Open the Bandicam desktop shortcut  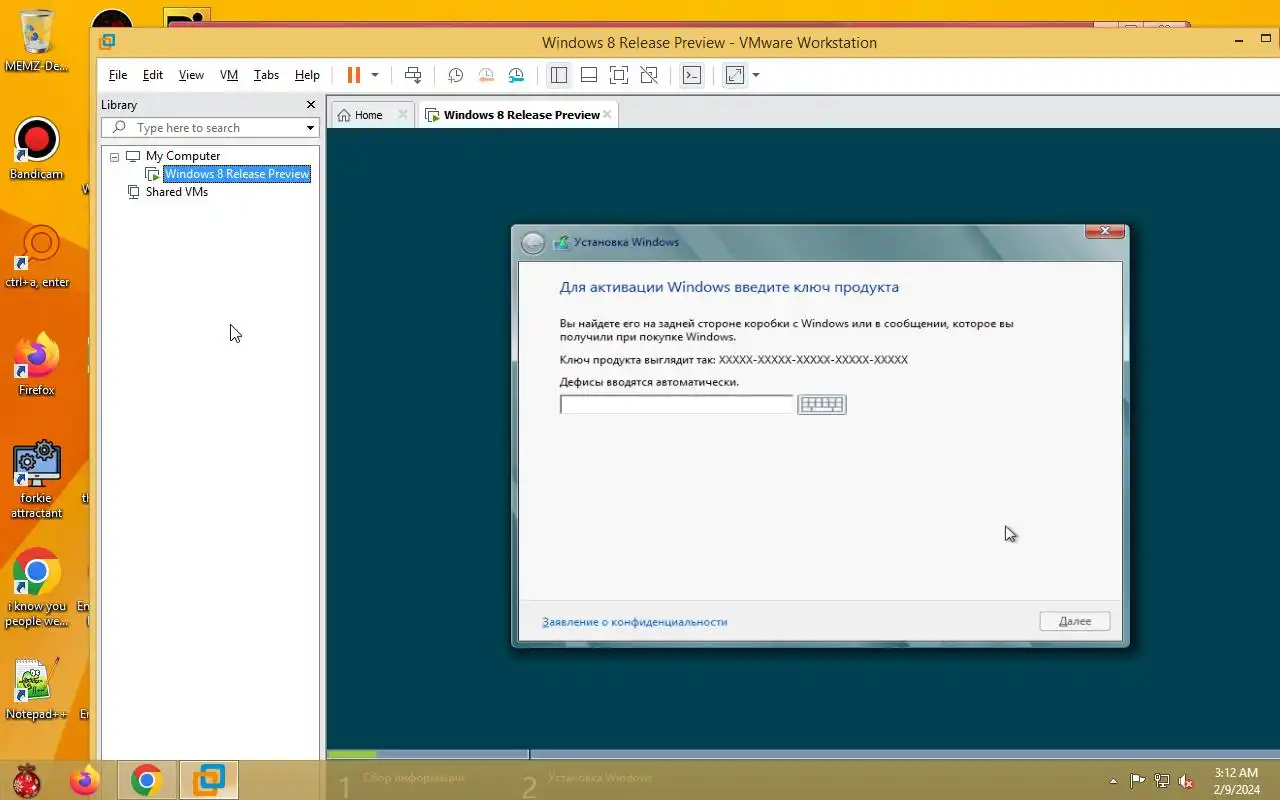[36, 149]
